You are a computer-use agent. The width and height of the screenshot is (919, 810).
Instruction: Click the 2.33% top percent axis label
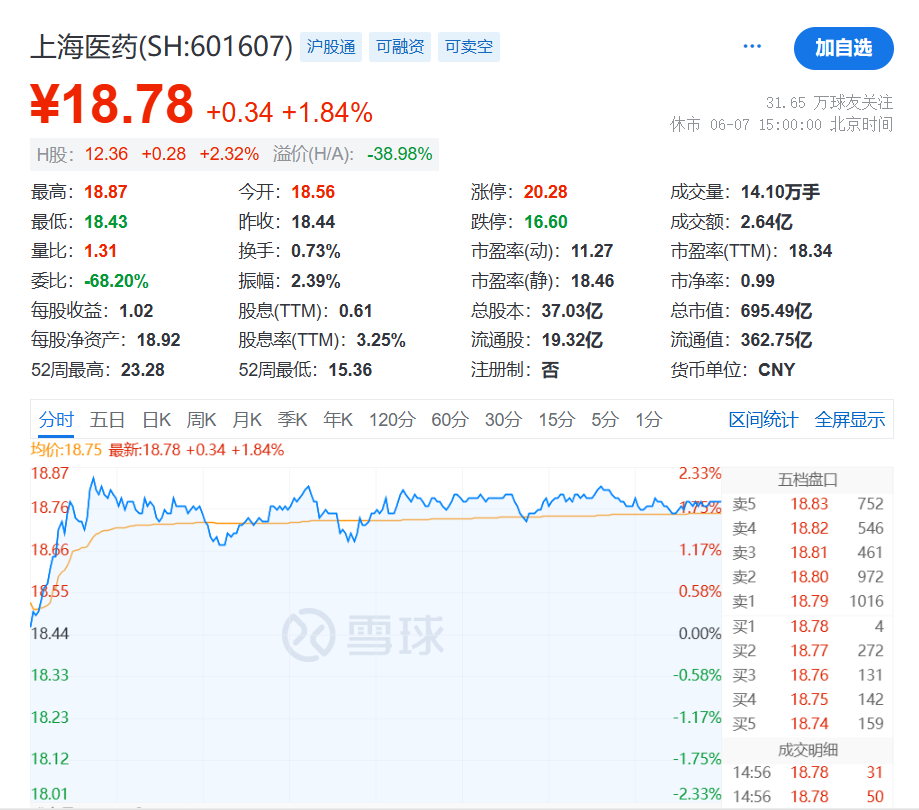pos(700,473)
